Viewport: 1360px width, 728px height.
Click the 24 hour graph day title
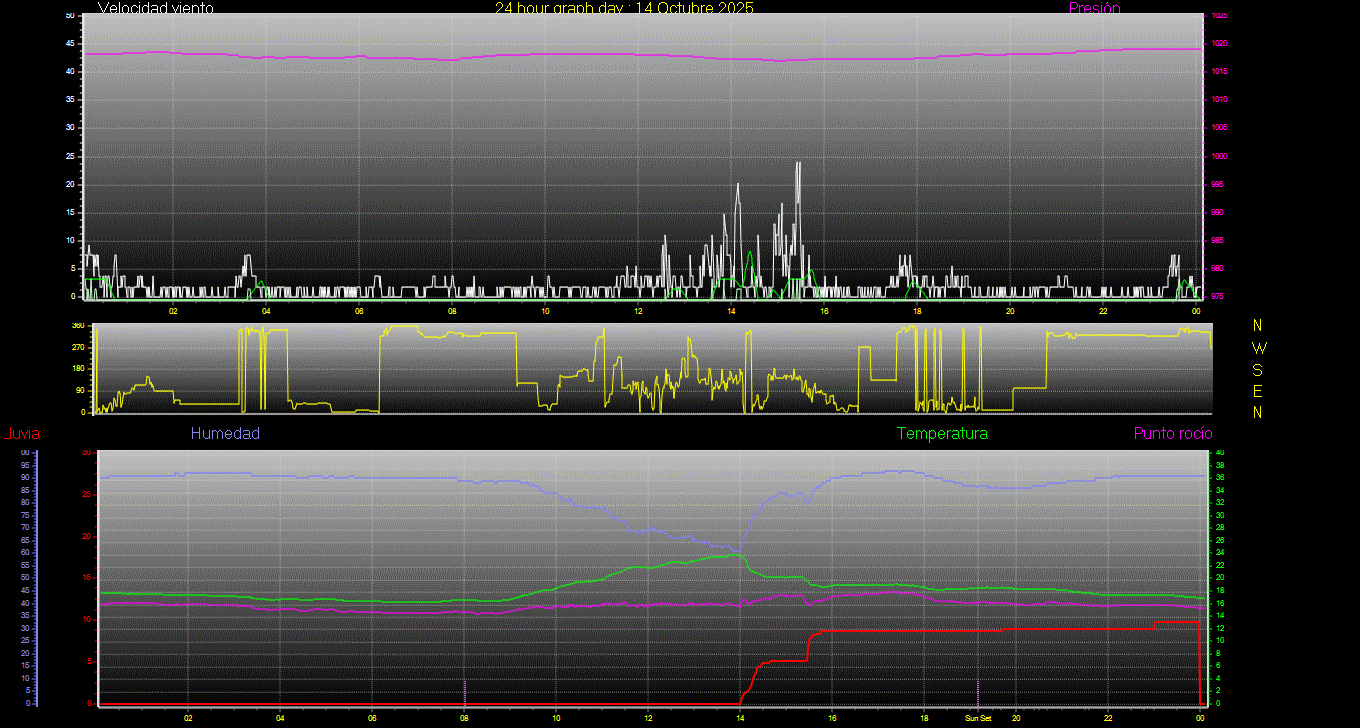(x=624, y=8)
